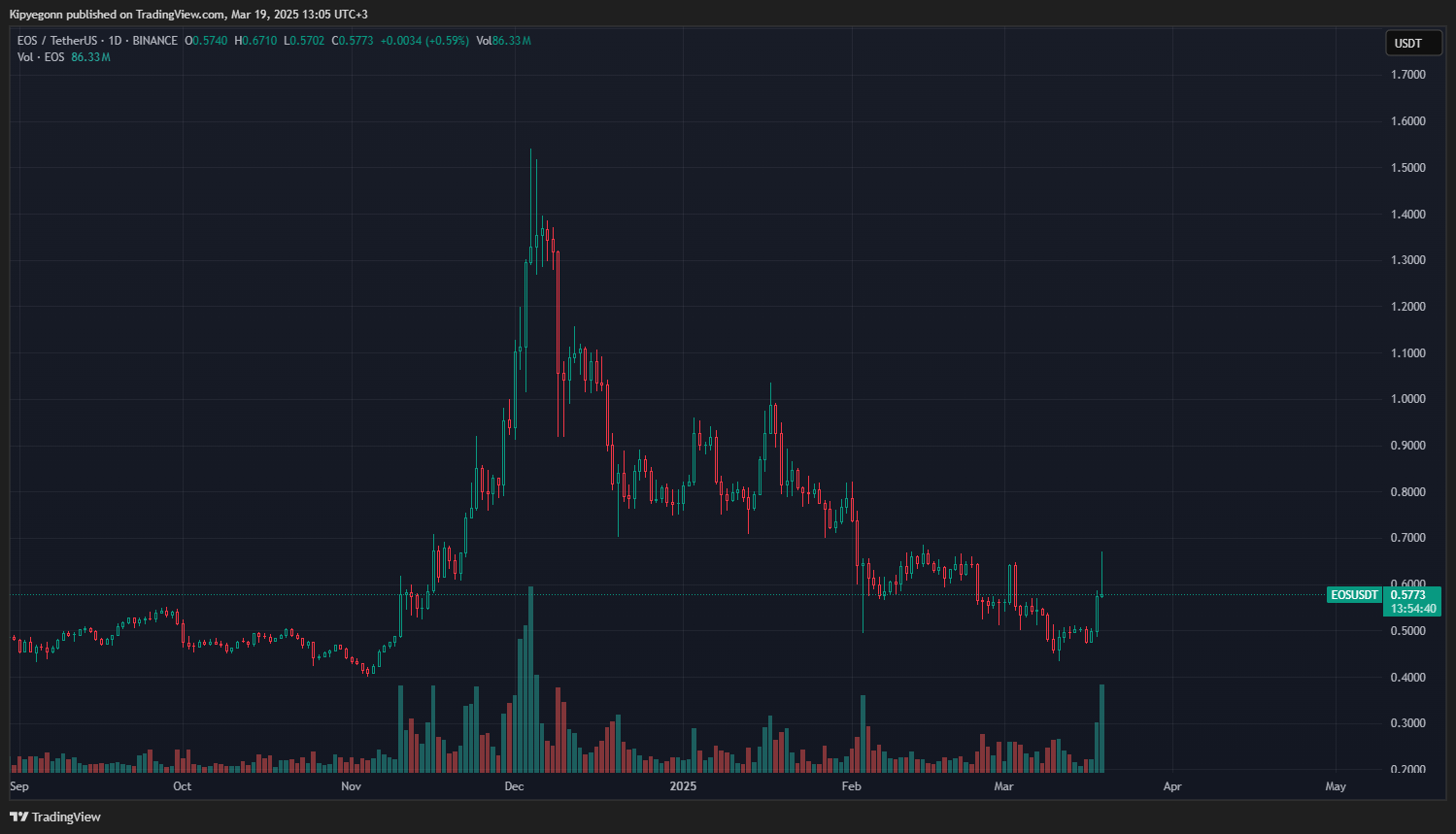Click the 0.2000 price axis label
Image resolution: width=1456 pixels, height=834 pixels.
(1408, 769)
